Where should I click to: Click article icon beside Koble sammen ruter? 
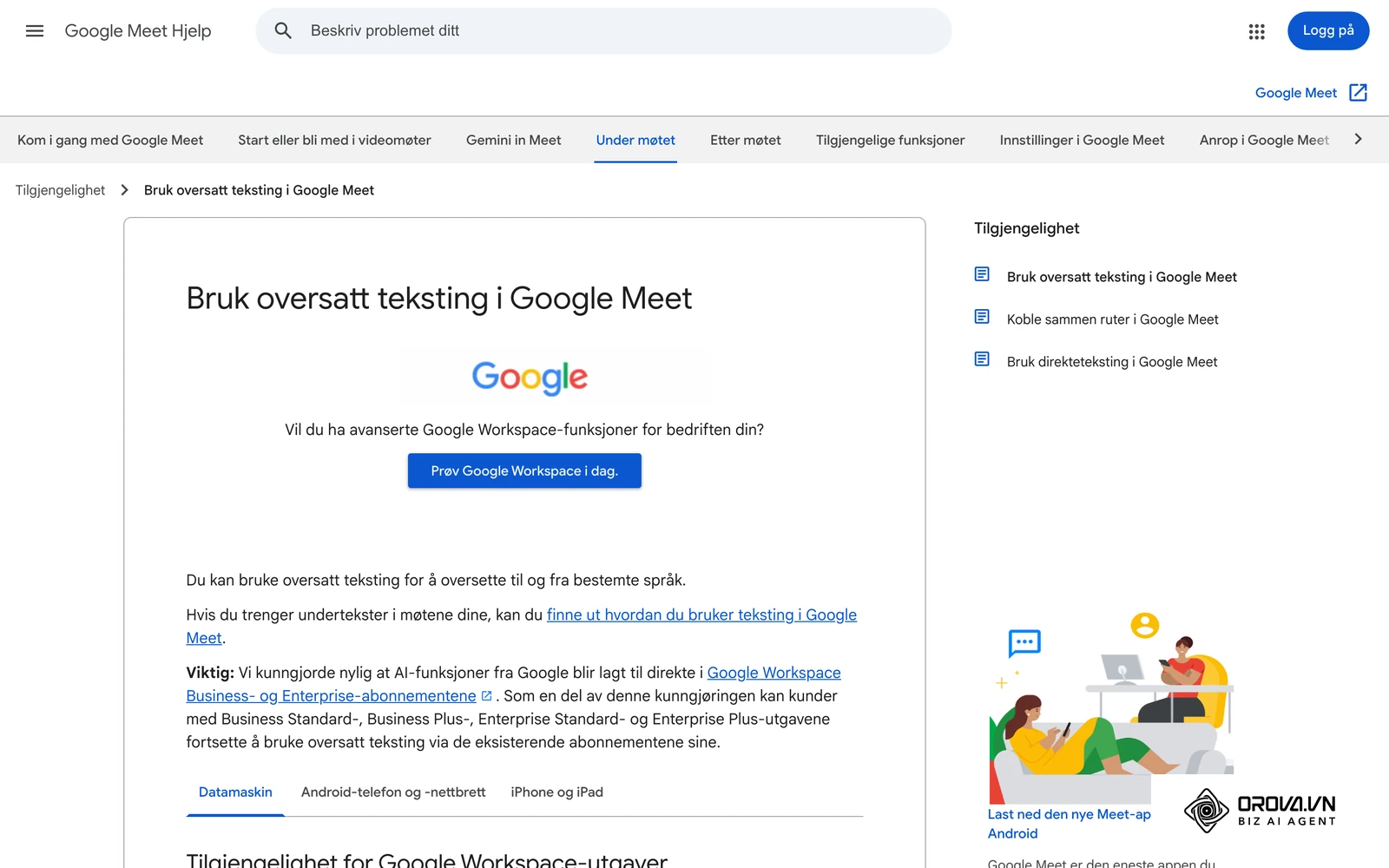coord(982,318)
